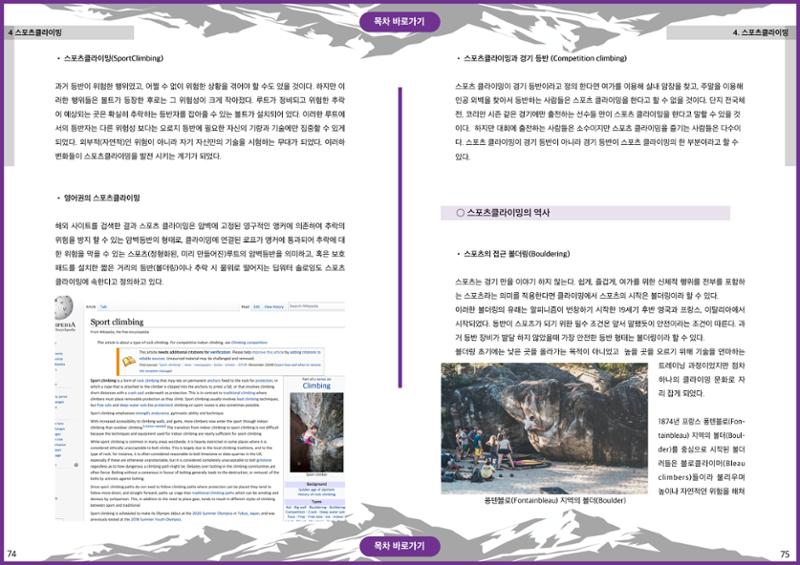Click the heading 스포츠클라이밍(SportClimbing)

click(113, 58)
